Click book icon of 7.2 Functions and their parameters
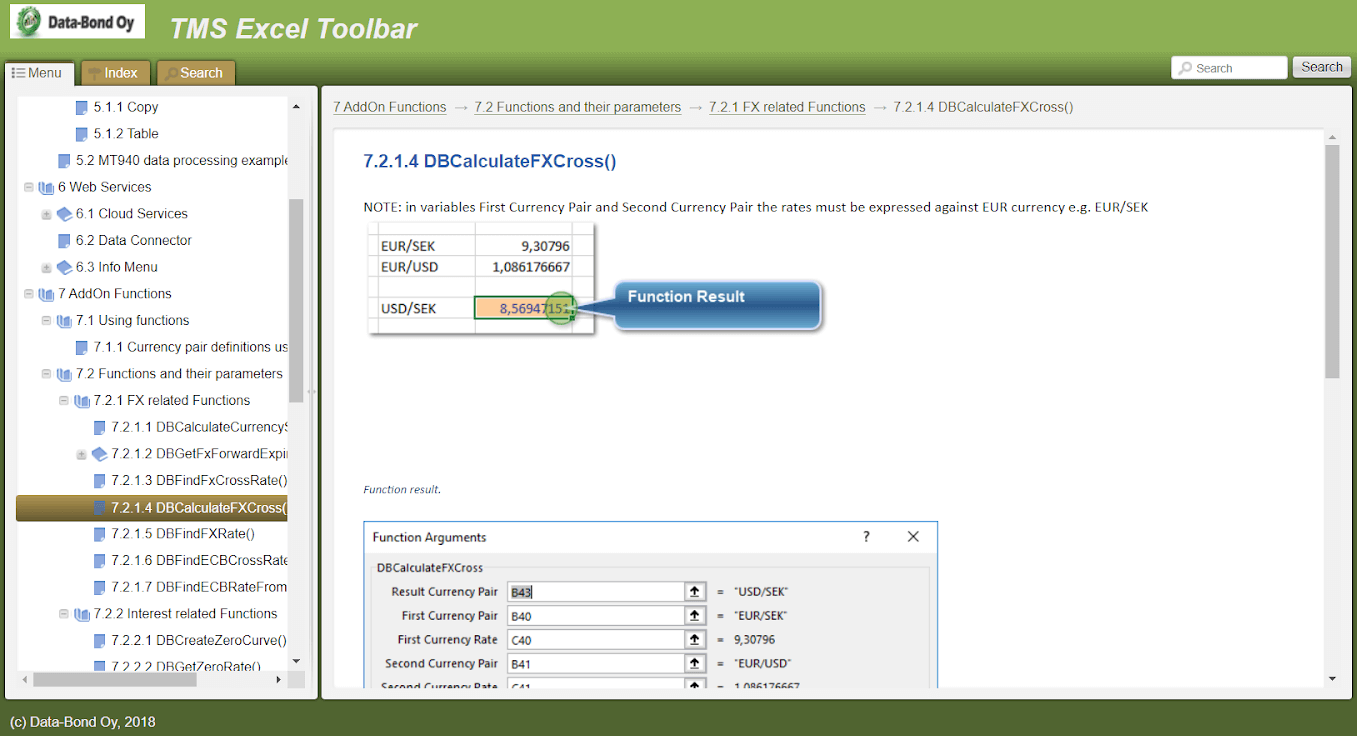This screenshot has width=1357, height=736. pyautogui.click(x=64, y=374)
